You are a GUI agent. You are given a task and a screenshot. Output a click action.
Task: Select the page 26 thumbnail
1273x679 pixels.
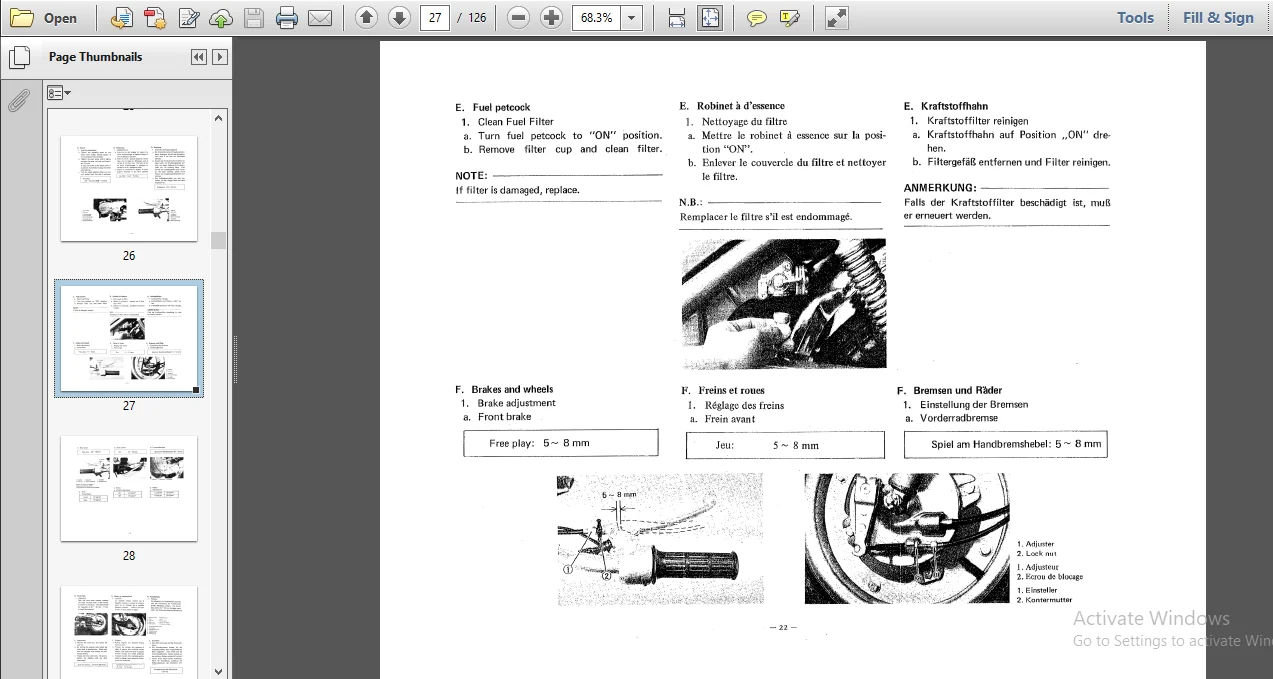(129, 188)
